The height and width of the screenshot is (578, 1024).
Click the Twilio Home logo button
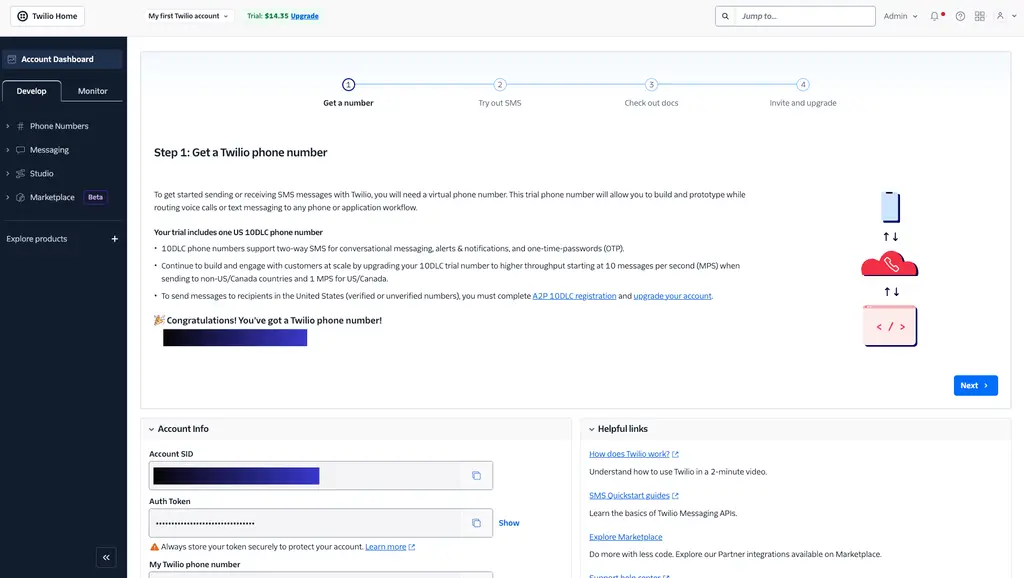click(x=47, y=16)
